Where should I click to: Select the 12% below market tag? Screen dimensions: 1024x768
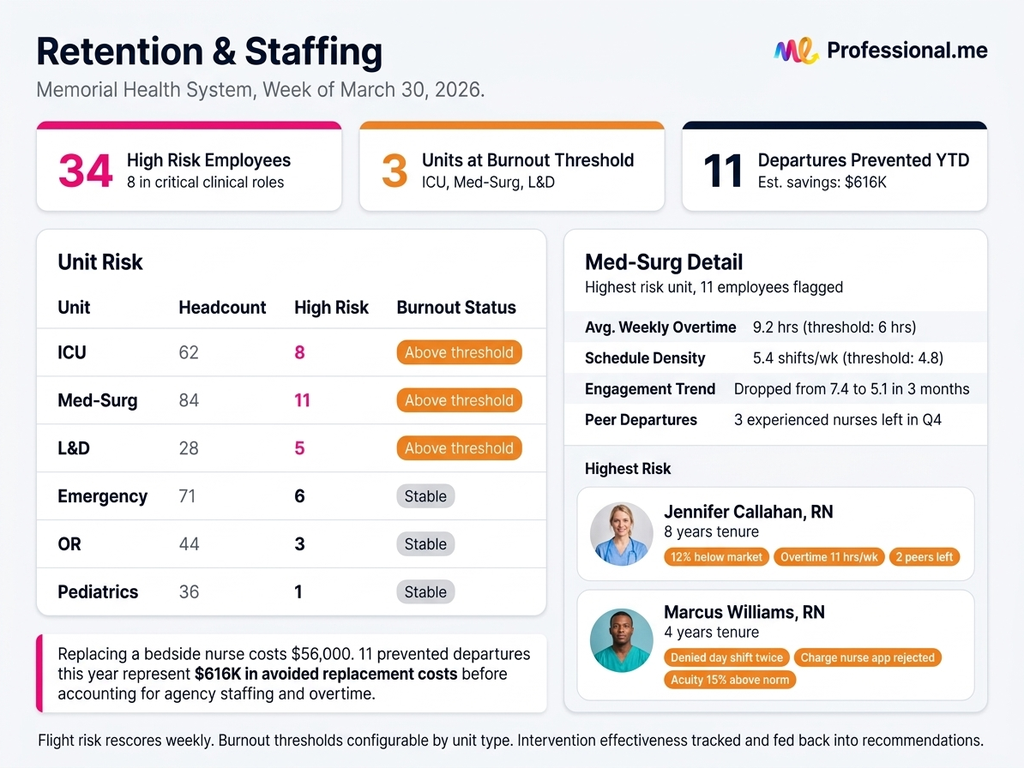(716, 557)
